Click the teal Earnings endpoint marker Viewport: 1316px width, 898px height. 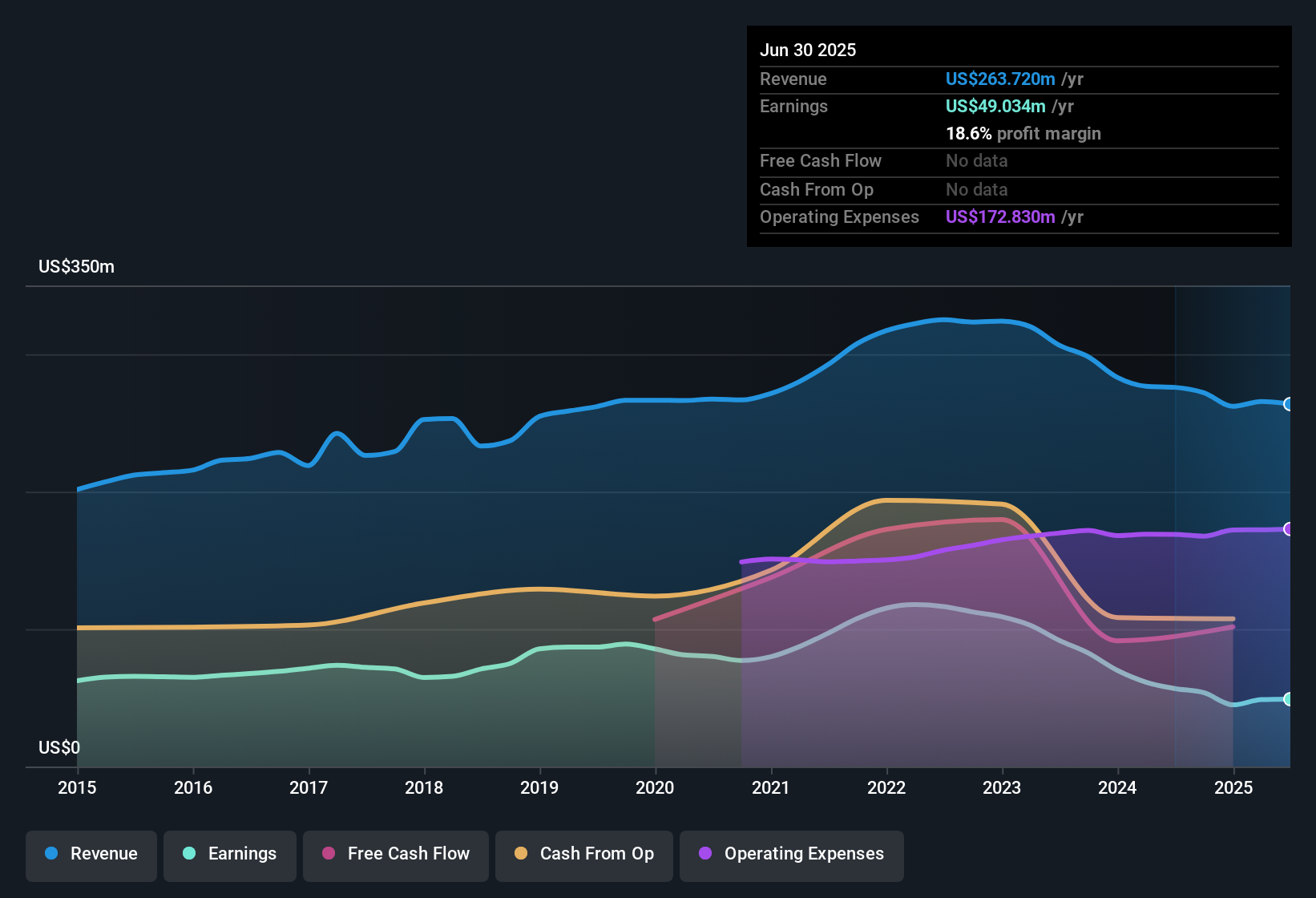pos(1288,699)
